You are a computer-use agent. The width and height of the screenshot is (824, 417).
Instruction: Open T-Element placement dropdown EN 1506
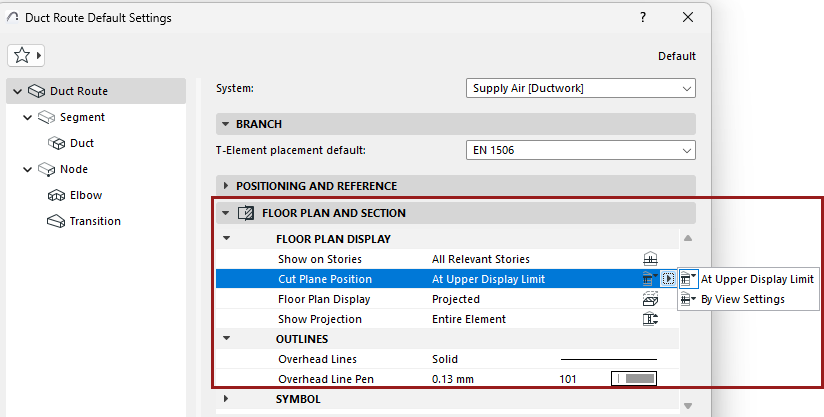(x=581, y=150)
